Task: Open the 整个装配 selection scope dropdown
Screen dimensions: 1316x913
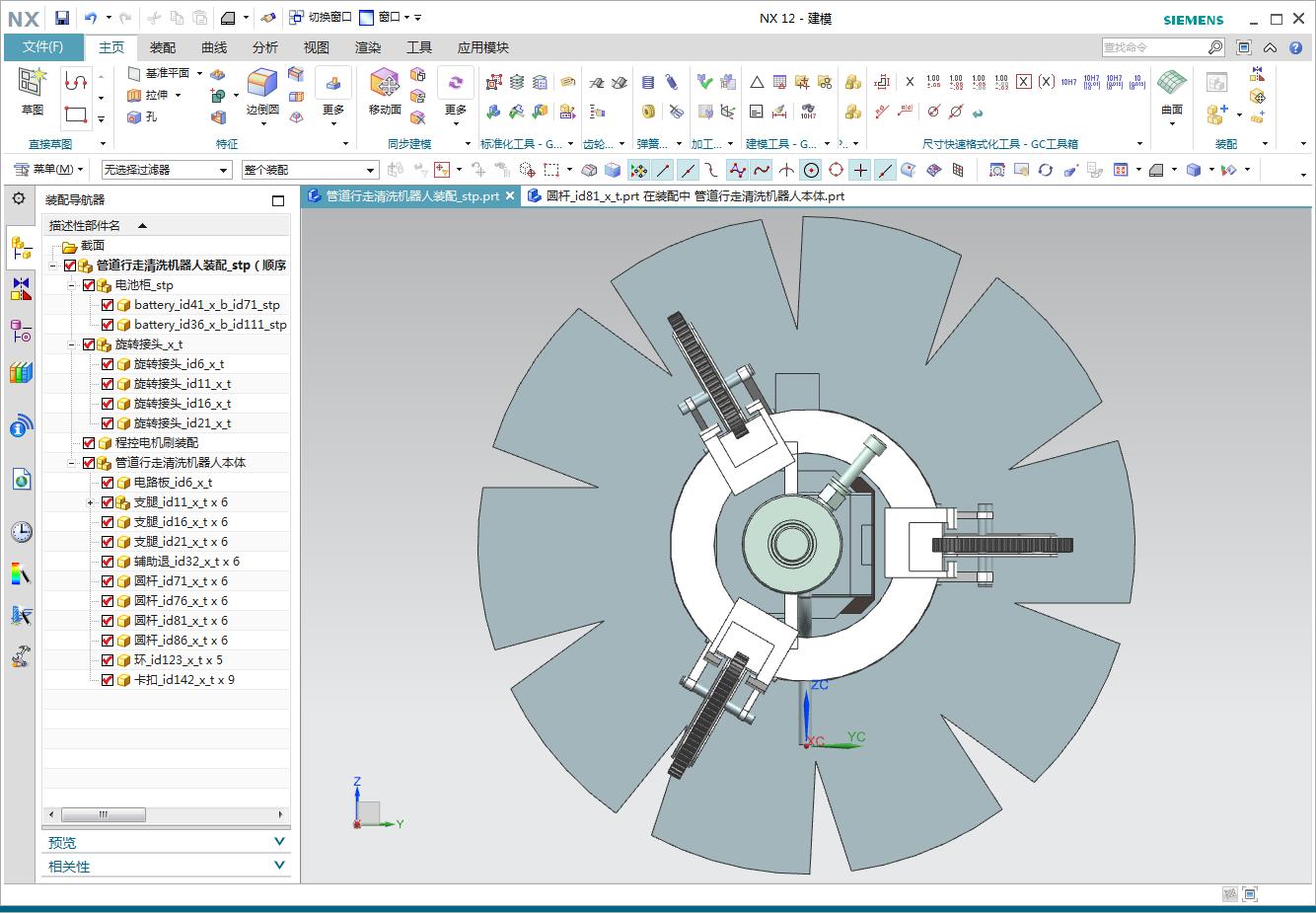Action: pos(310,170)
